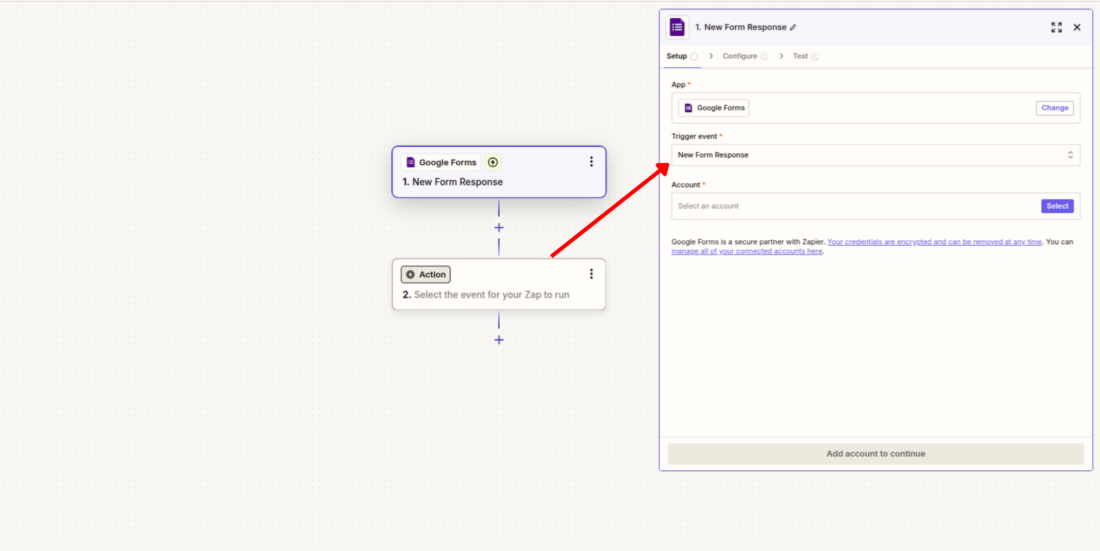Click the panel title New Form Response

741,27
